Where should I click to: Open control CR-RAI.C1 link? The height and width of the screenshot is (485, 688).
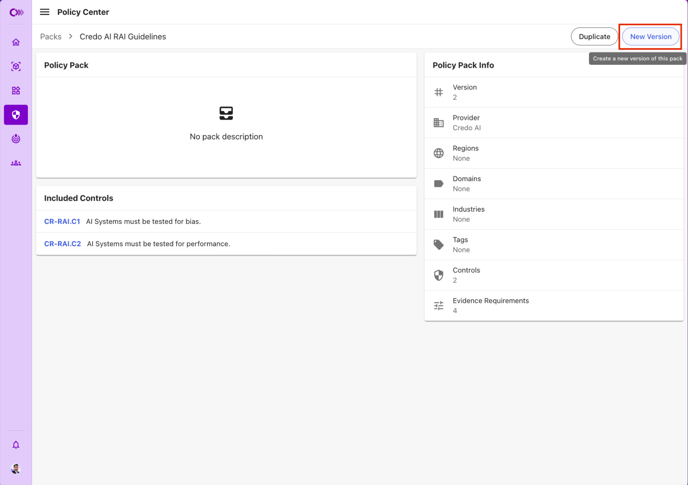pos(62,221)
